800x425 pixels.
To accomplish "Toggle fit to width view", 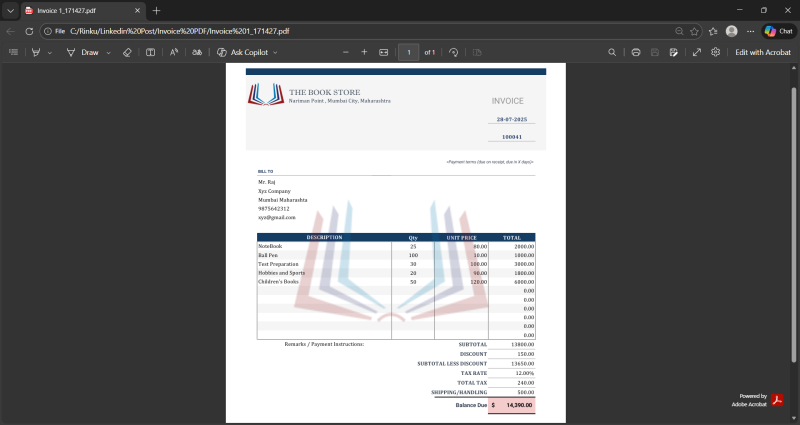I will pos(383,52).
